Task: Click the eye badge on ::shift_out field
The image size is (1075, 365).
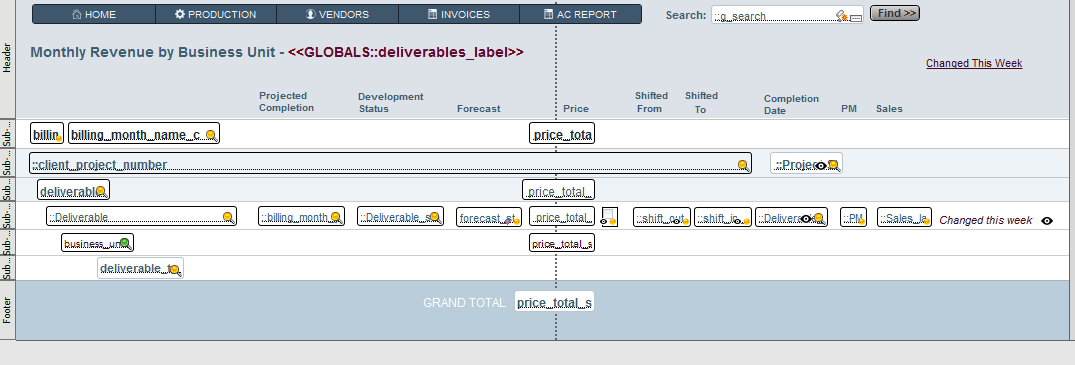Action: click(676, 221)
